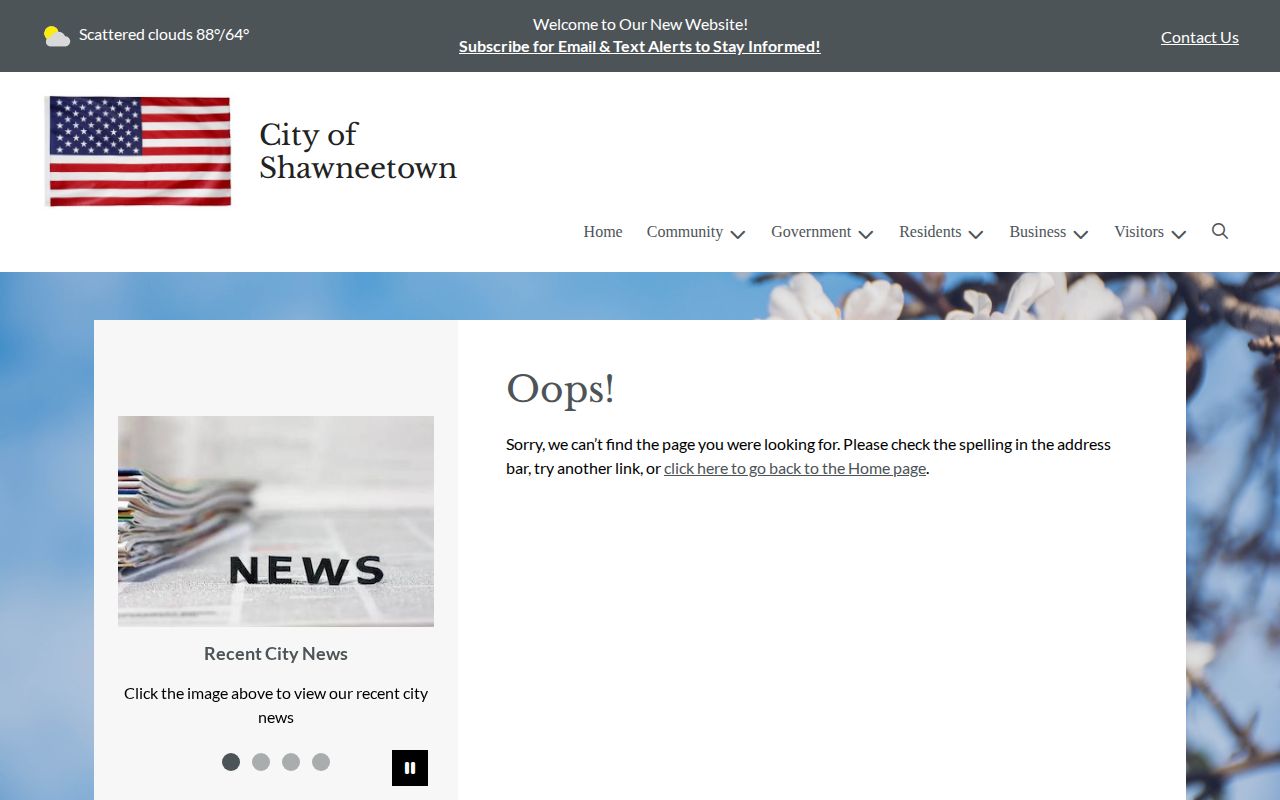
Task: Pause the news slideshow
Action: click(410, 768)
